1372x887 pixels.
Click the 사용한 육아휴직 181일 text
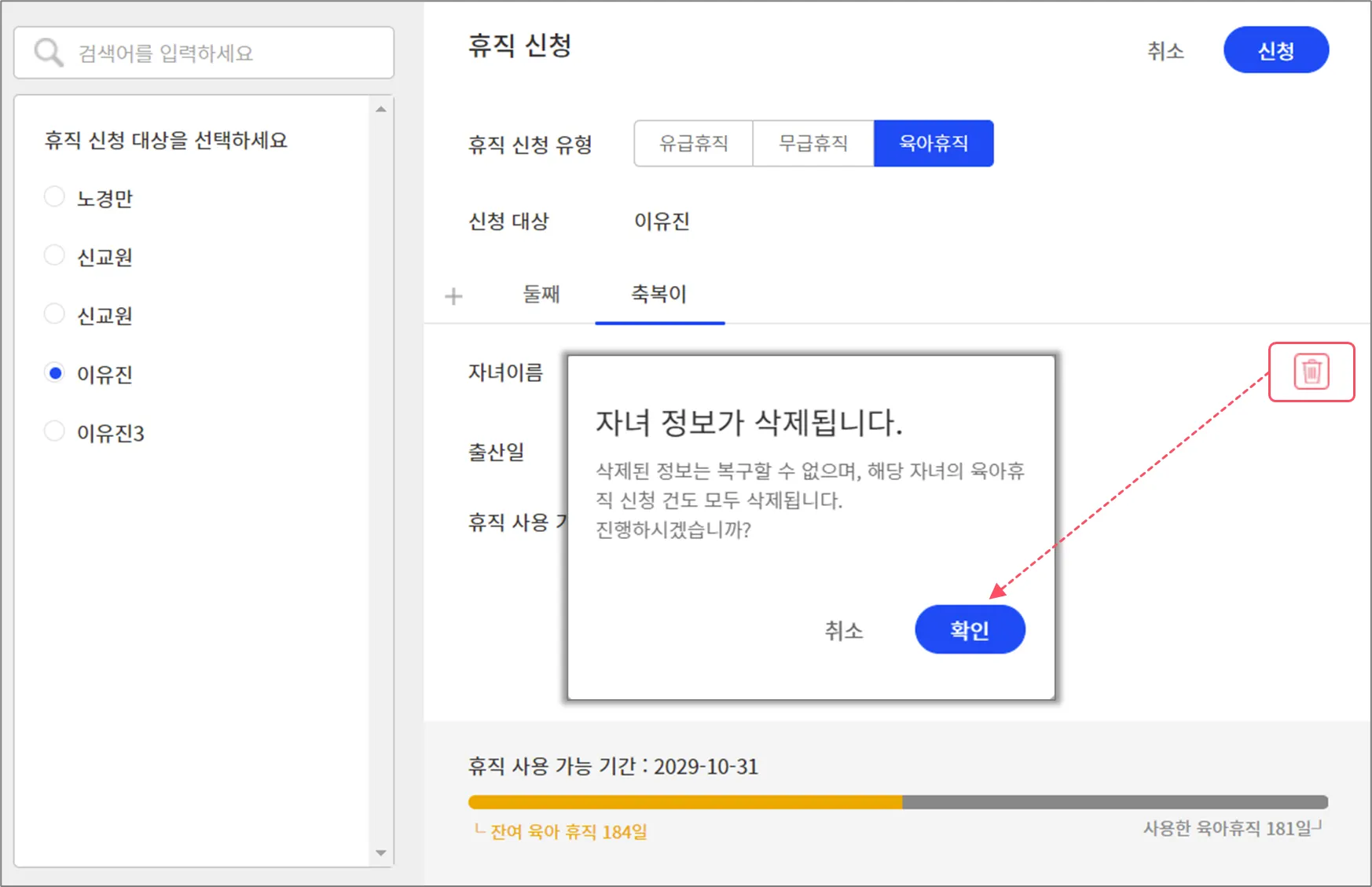[1227, 828]
